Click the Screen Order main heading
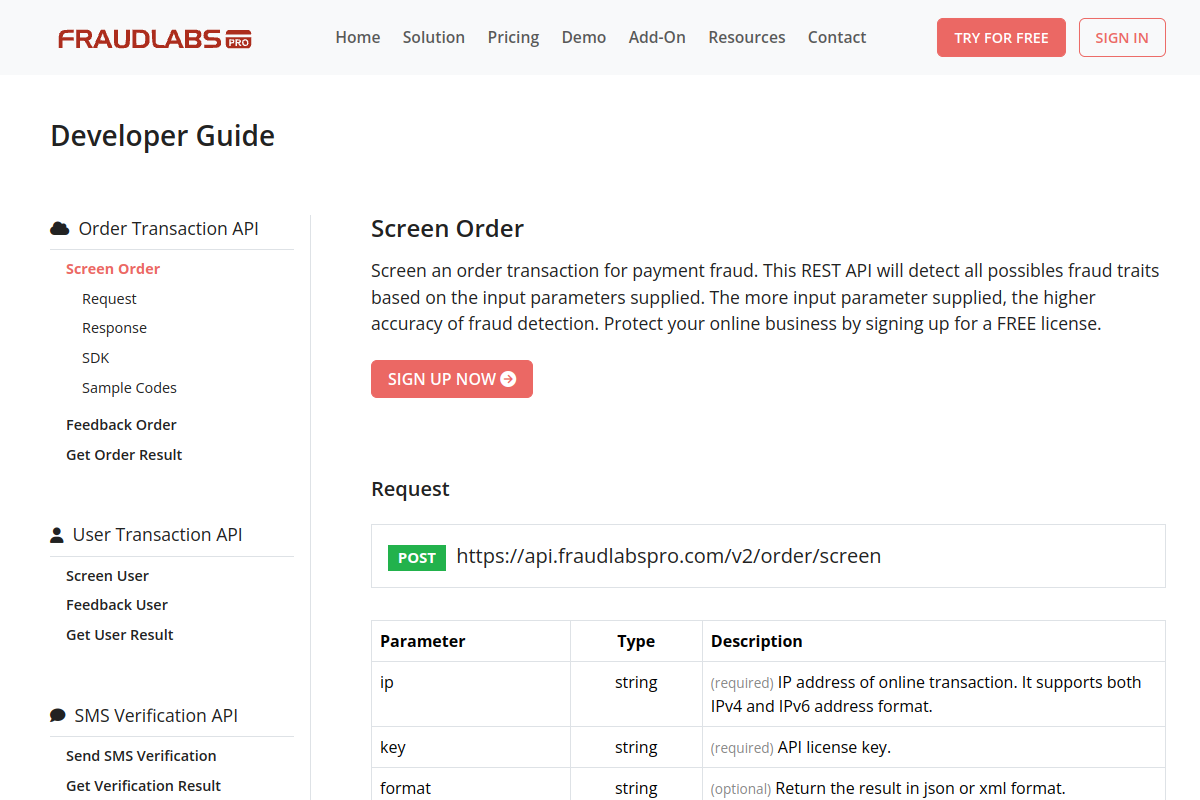This screenshot has width=1200, height=800. click(x=447, y=229)
